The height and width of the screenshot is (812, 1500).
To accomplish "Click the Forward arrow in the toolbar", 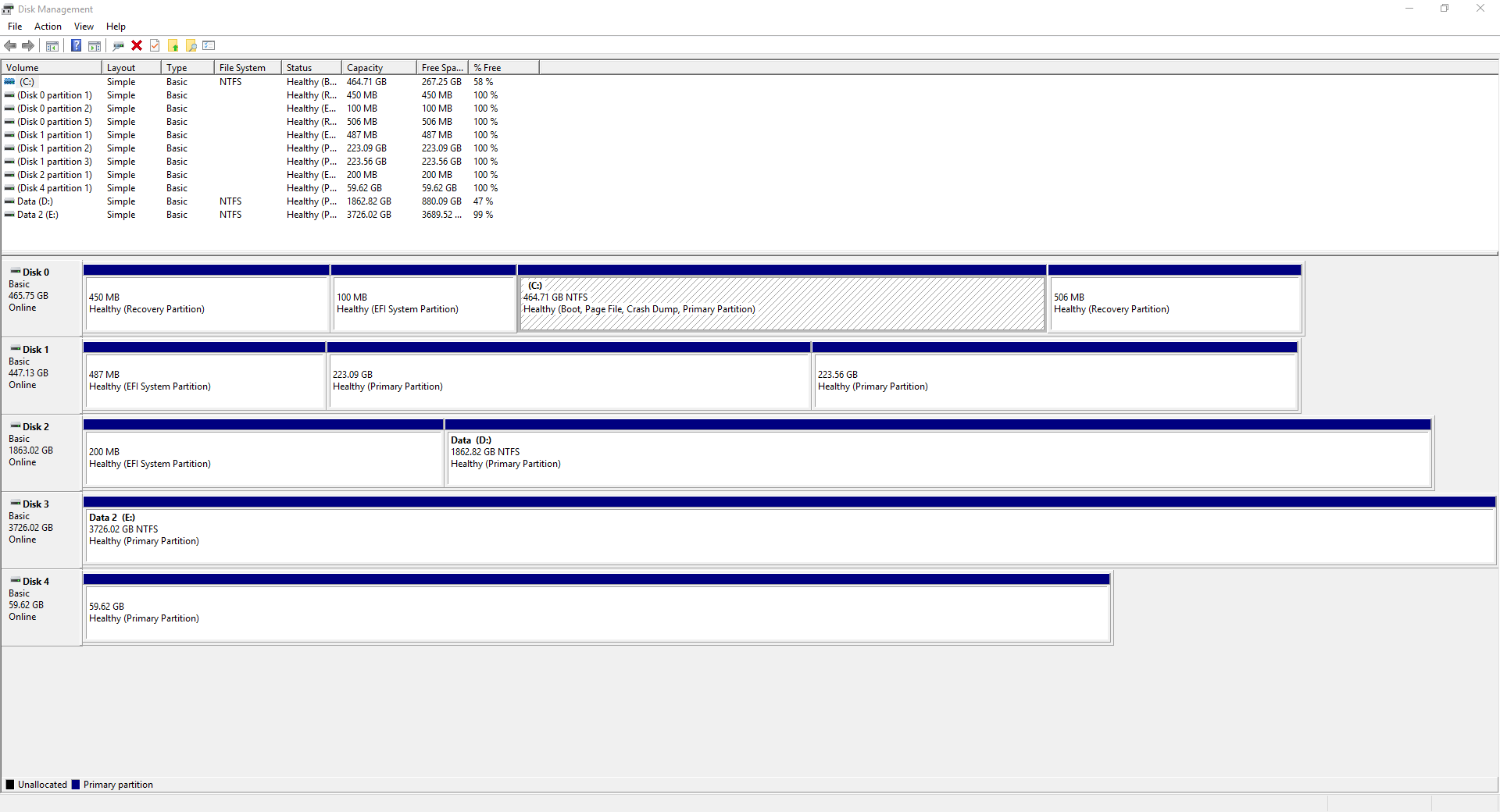I will pyautogui.click(x=28, y=46).
